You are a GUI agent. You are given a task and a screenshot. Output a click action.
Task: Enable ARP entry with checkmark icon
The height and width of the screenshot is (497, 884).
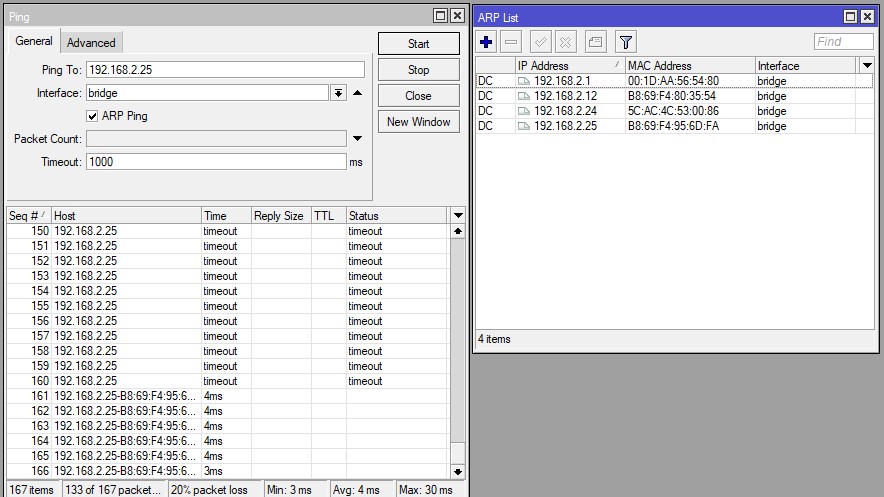[x=541, y=42]
